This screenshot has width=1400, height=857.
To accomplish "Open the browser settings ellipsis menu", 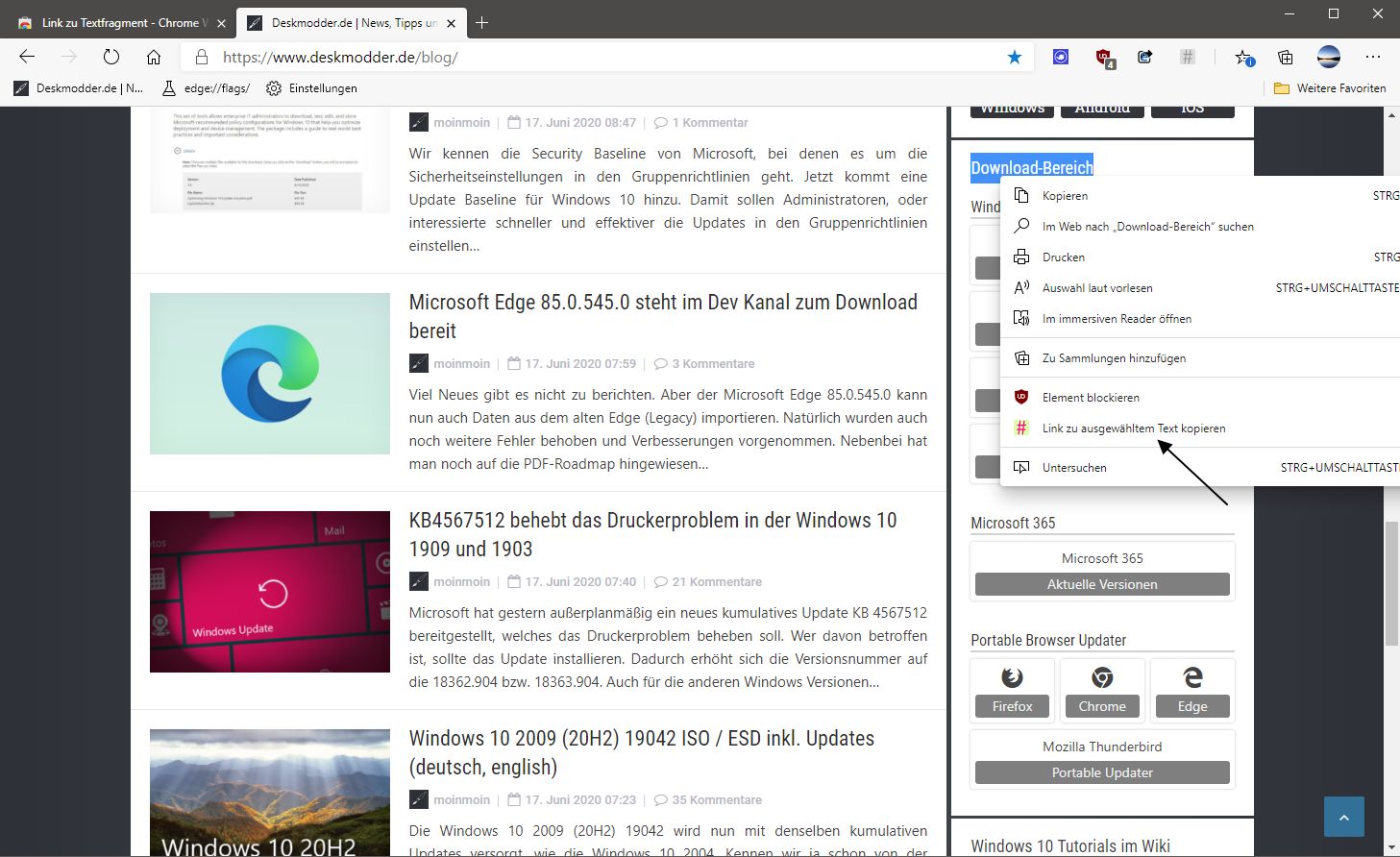I will tap(1372, 57).
